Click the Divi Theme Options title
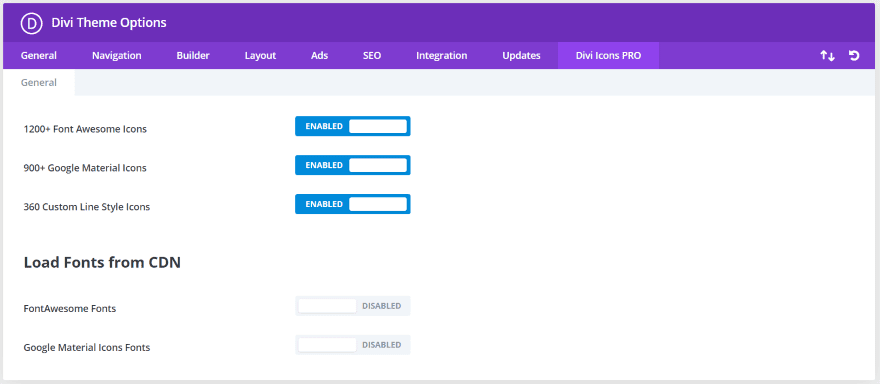This screenshot has height=384, width=880. (109, 22)
